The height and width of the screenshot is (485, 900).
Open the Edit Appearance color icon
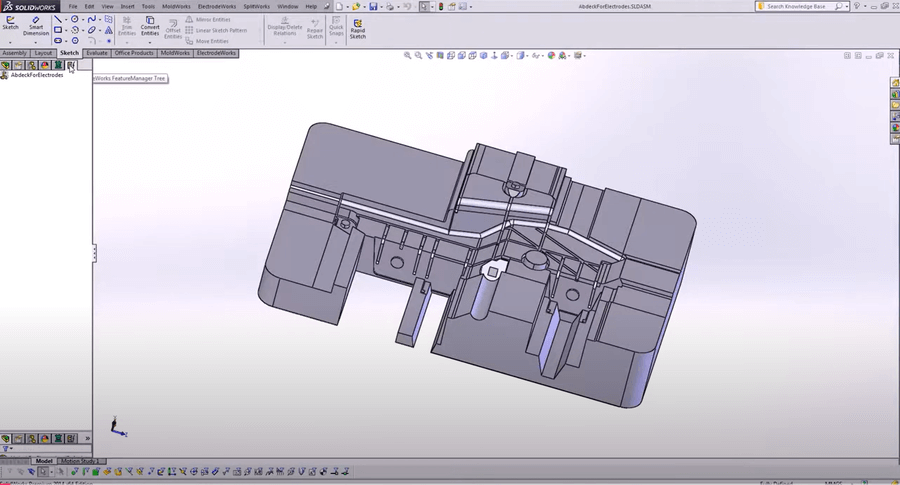(x=551, y=56)
